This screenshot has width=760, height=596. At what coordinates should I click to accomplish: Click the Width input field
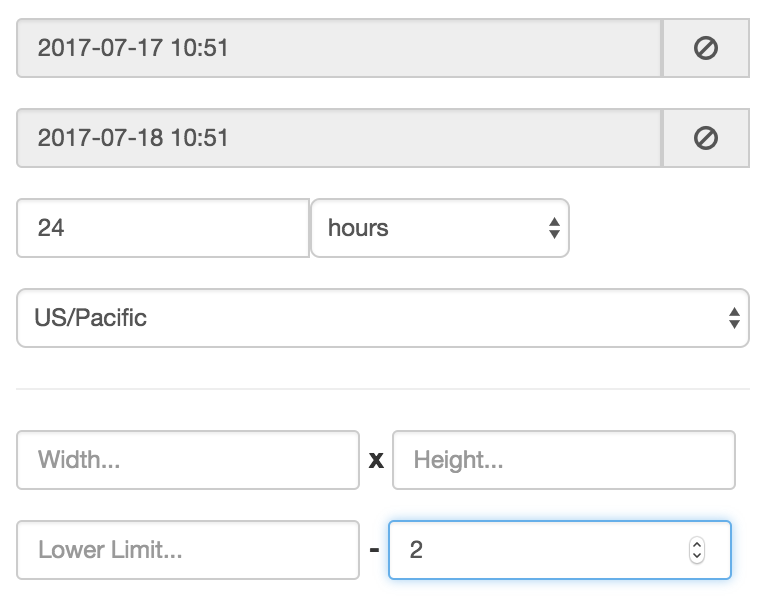tap(188, 460)
